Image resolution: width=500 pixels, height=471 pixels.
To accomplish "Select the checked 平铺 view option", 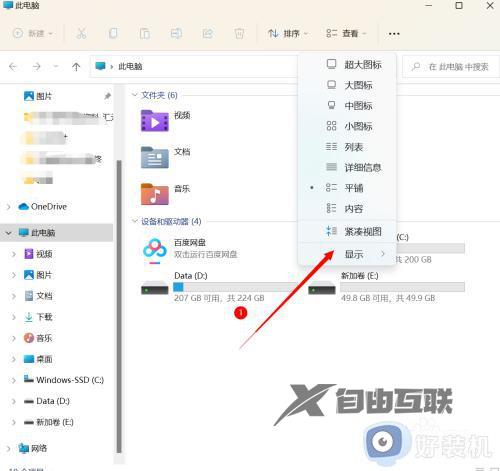I will point(347,188).
